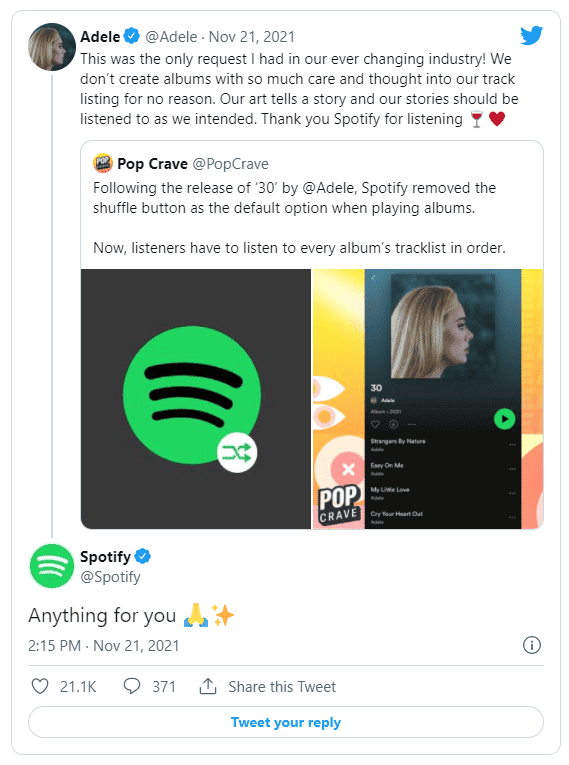
Task: Open the @PopCrave handle link
Action: tap(230, 164)
